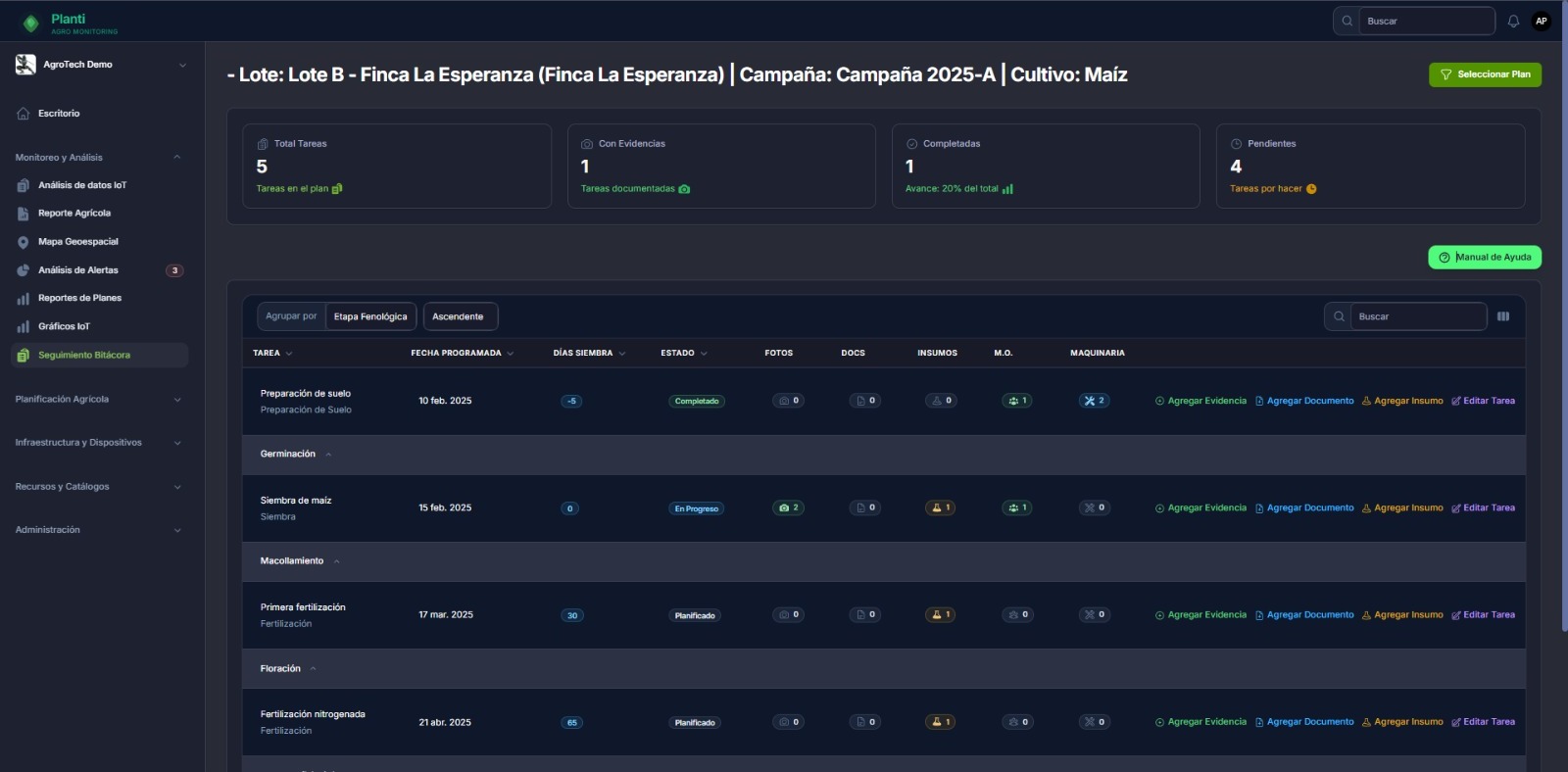Open Gráficos IoT in the sidebar
Image resolution: width=1568 pixels, height=772 pixels.
(64, 326)
